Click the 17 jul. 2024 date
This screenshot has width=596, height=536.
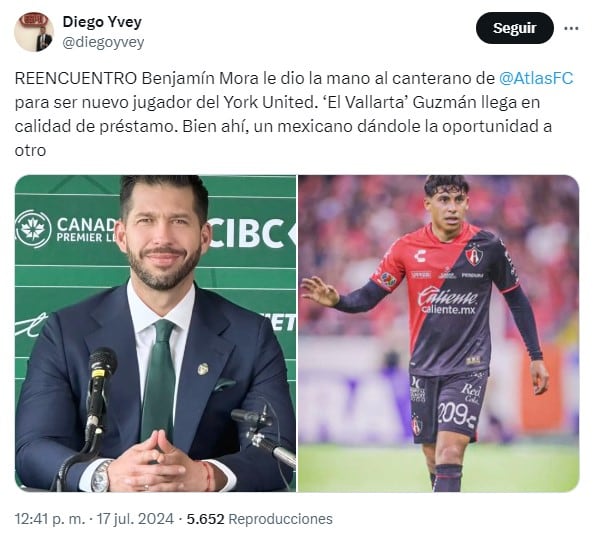point(135,519)
